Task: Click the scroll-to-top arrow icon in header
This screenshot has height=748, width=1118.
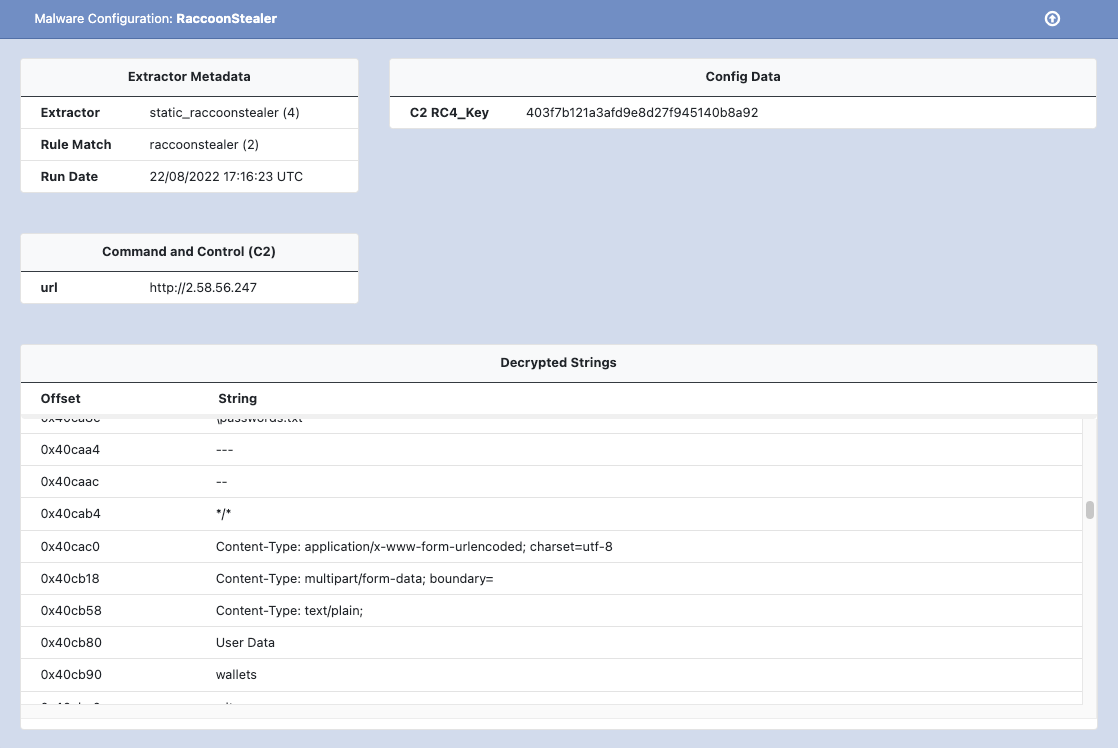Action: click(x=1052, y=19)
